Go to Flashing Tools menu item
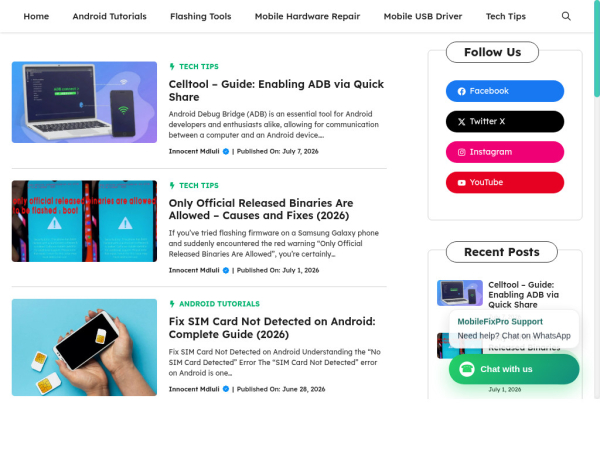 201,16
